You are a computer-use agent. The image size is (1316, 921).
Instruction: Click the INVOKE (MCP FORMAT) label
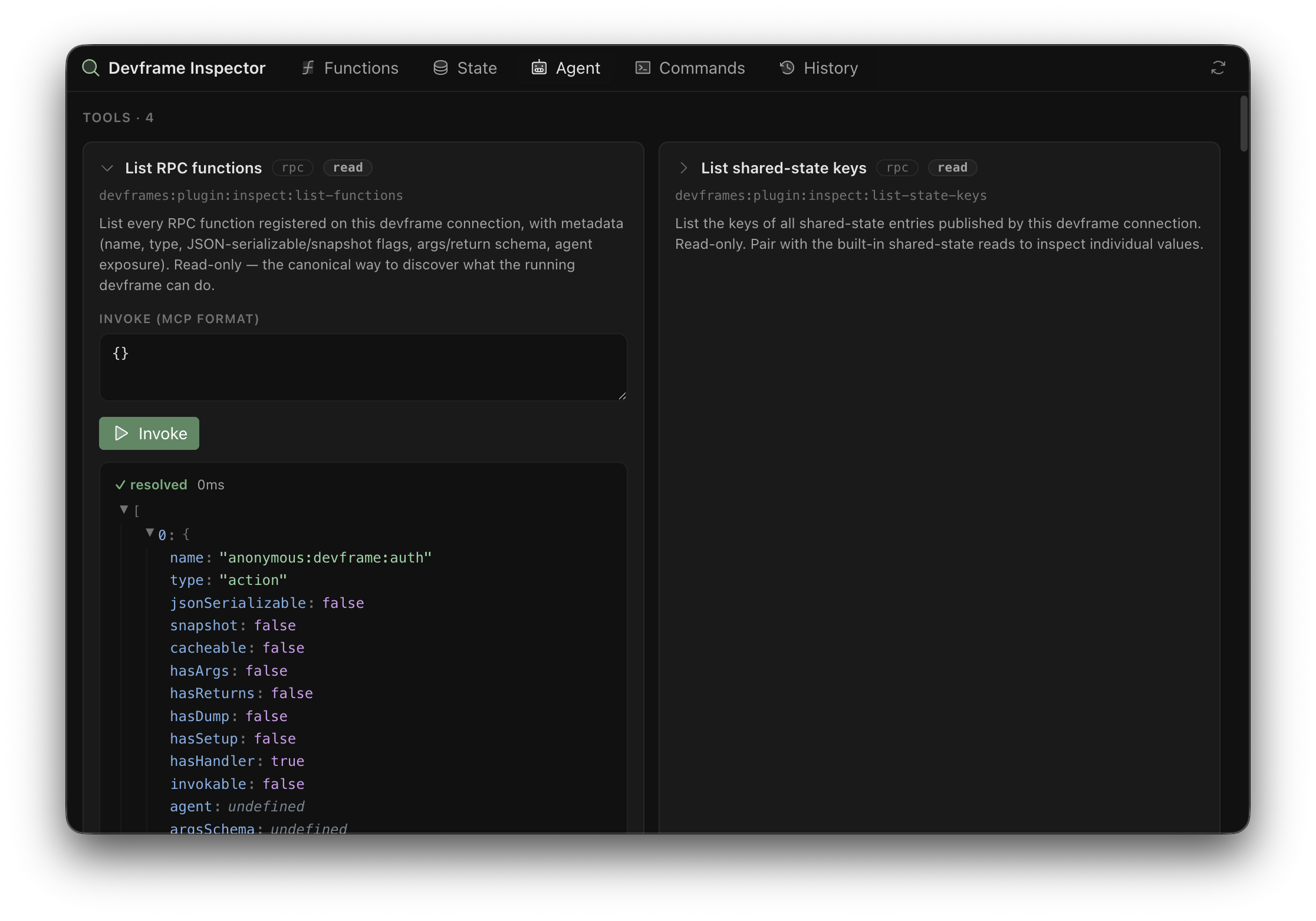179,319
